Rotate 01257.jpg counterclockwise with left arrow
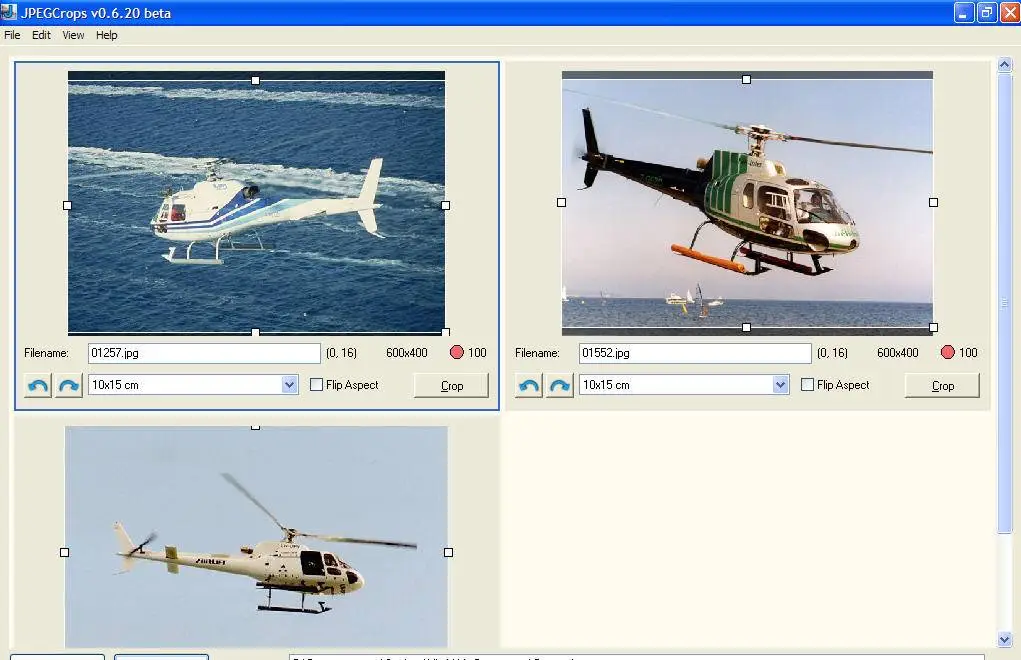The width and height of the screenshot is (1021, 660). pos(38,385)
